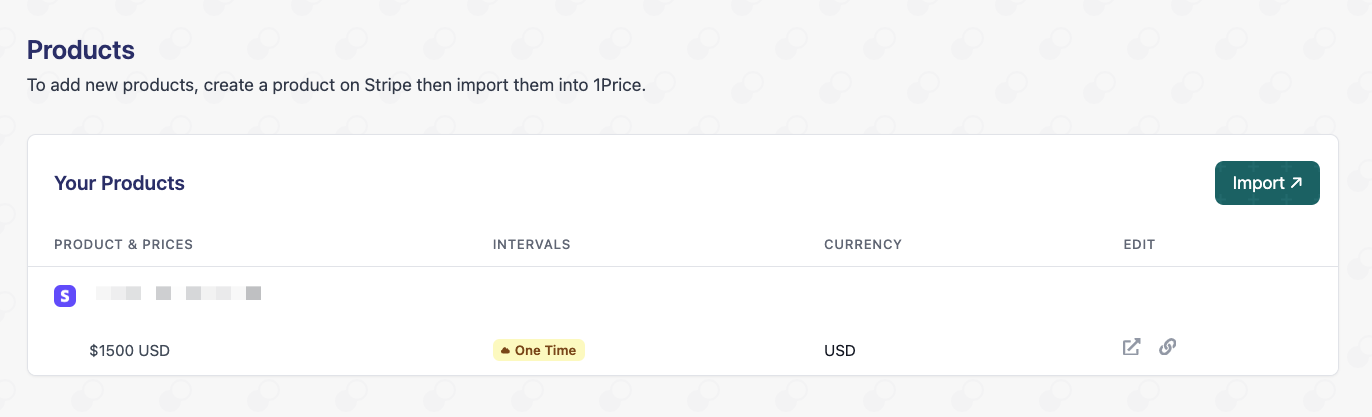Click the Intervals column header

pos(531,244)
